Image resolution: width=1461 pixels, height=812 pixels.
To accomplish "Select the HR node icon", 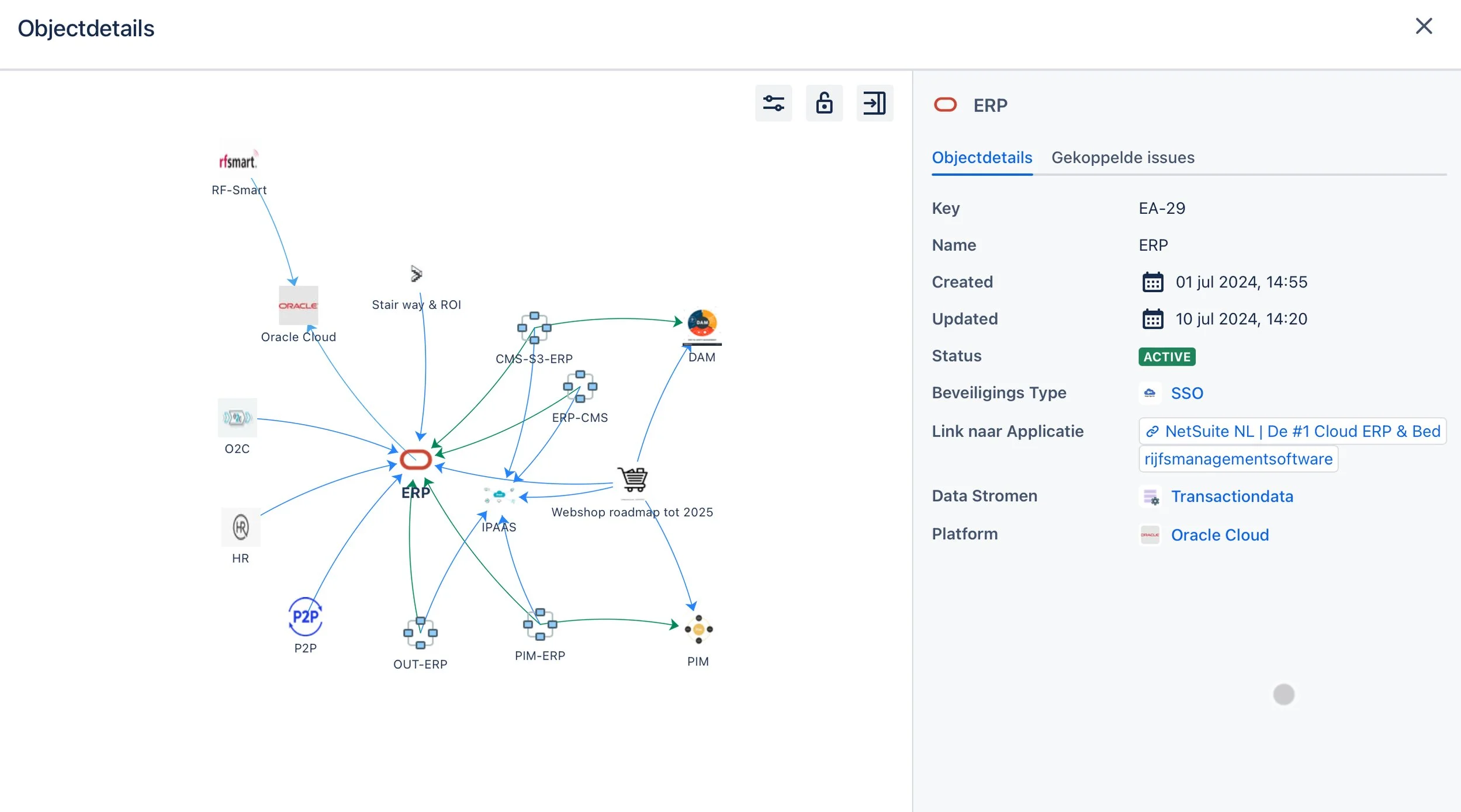I will (241, 527).
